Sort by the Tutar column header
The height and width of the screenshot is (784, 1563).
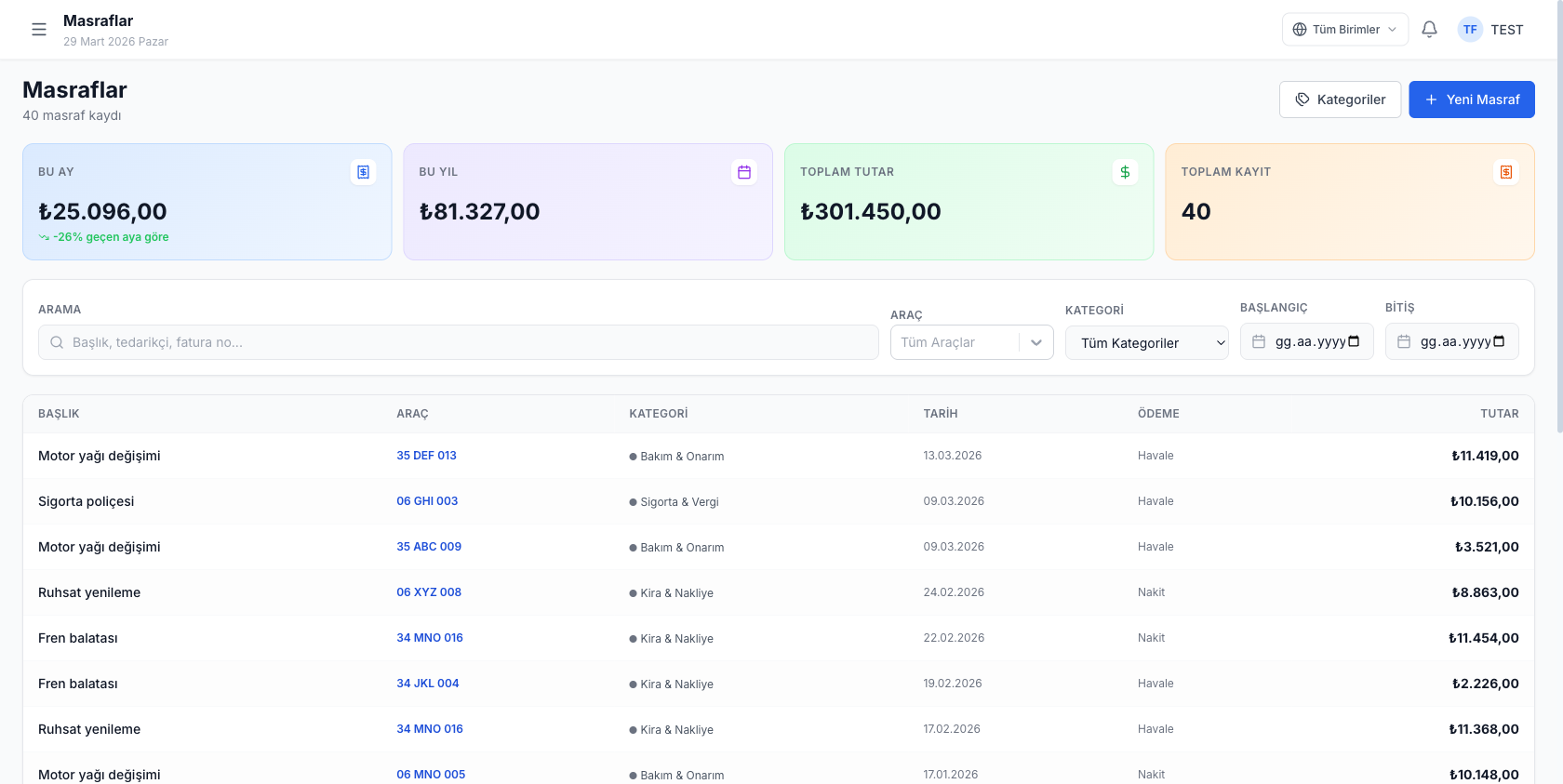[1499, 414]
